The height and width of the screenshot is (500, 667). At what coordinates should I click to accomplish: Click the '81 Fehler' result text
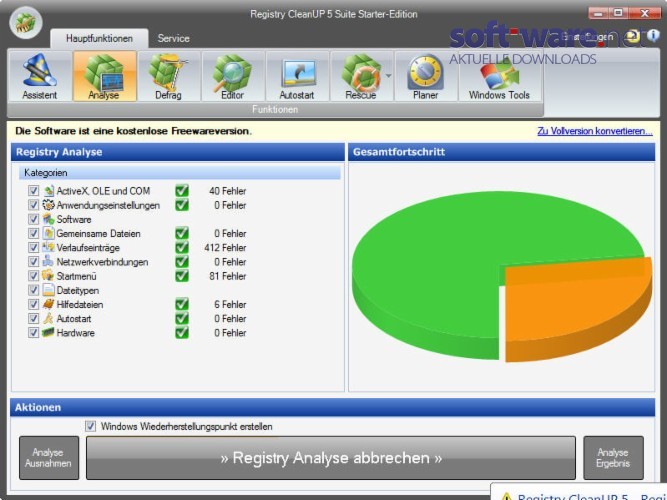coord(228,276)
